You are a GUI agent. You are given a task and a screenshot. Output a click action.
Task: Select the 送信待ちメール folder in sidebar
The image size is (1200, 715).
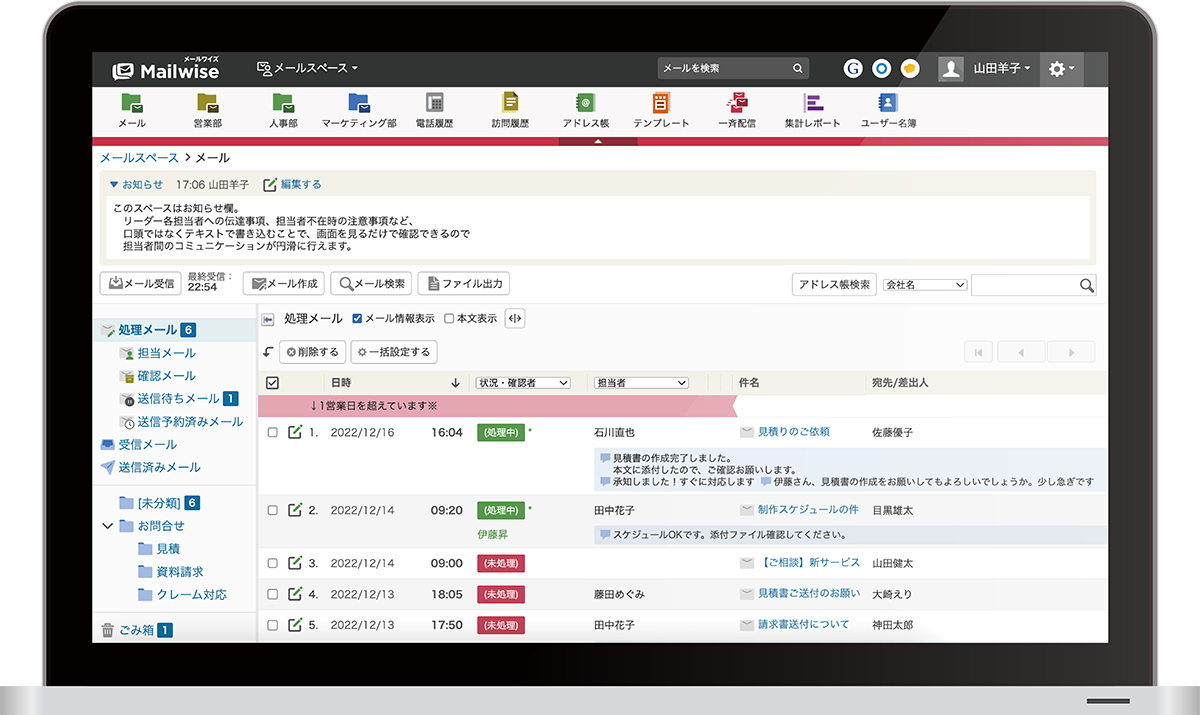coord(178,399)
